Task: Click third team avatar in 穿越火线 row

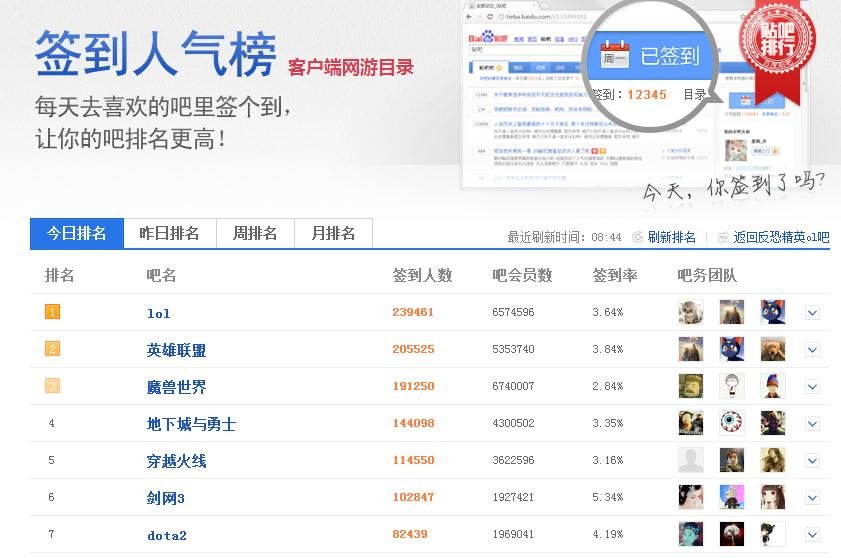Action: (773, 460)
